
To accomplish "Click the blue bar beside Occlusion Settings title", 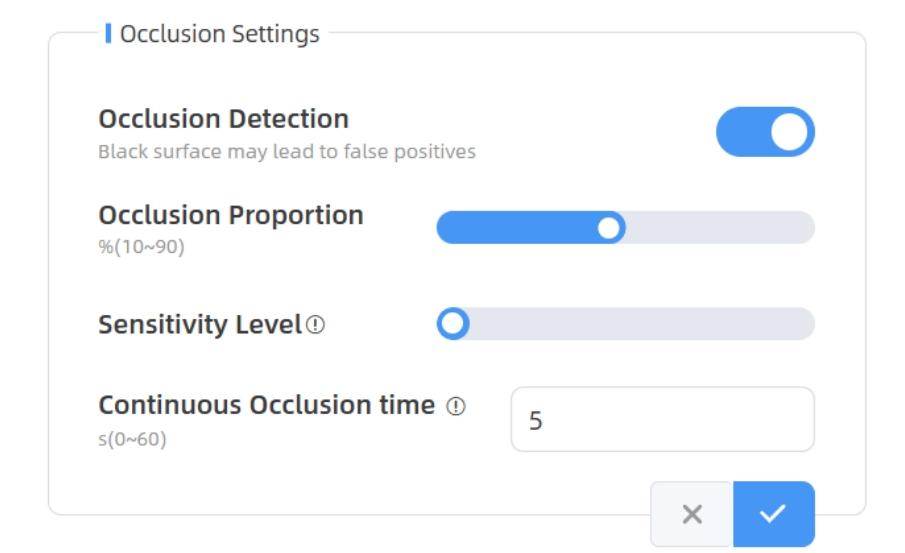I will [108, 34].
